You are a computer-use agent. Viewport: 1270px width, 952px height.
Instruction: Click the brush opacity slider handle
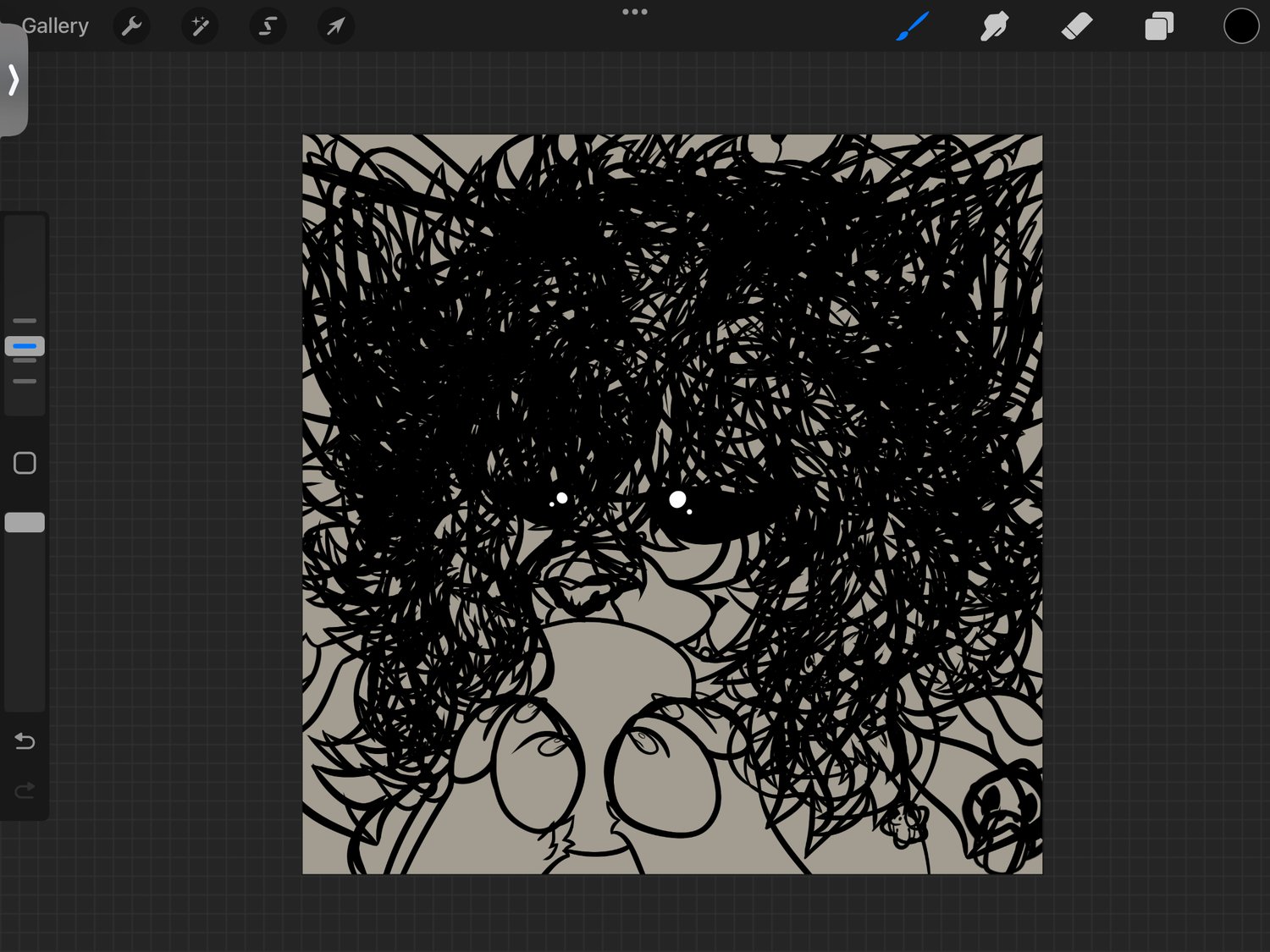coord(25,523)
